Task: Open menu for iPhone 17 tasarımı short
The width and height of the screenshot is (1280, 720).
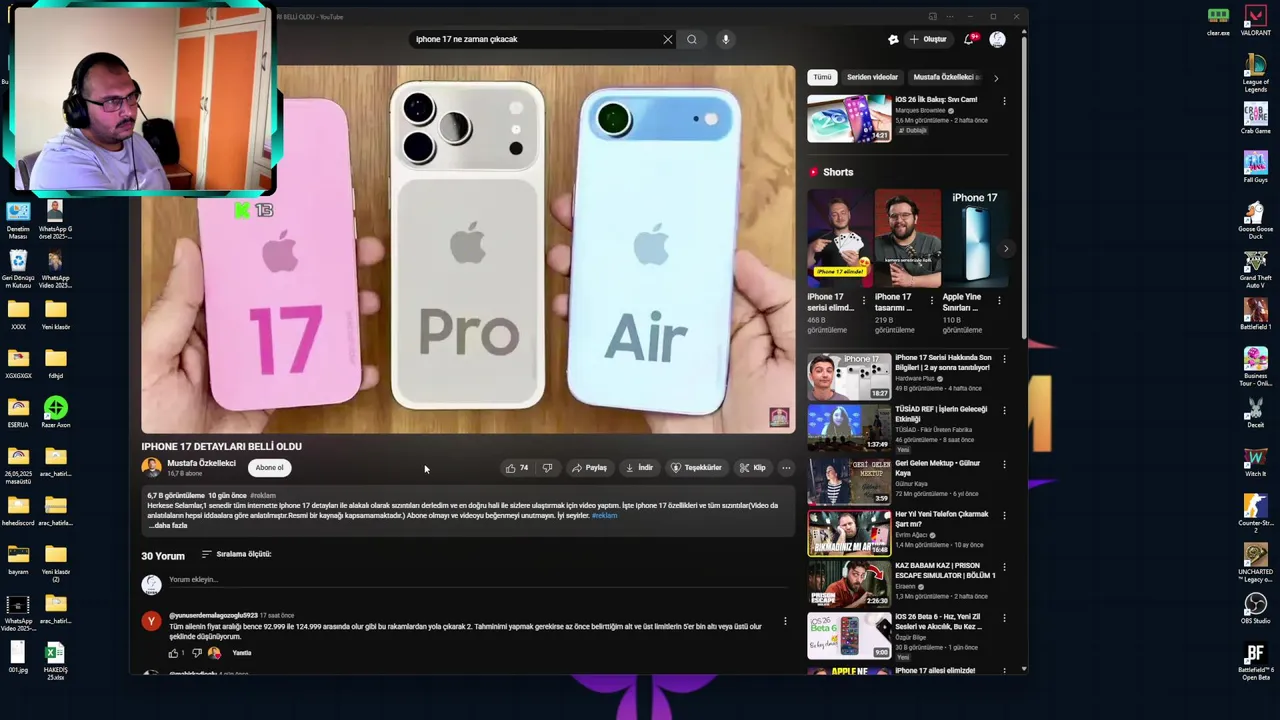Action: coord(931,300)
